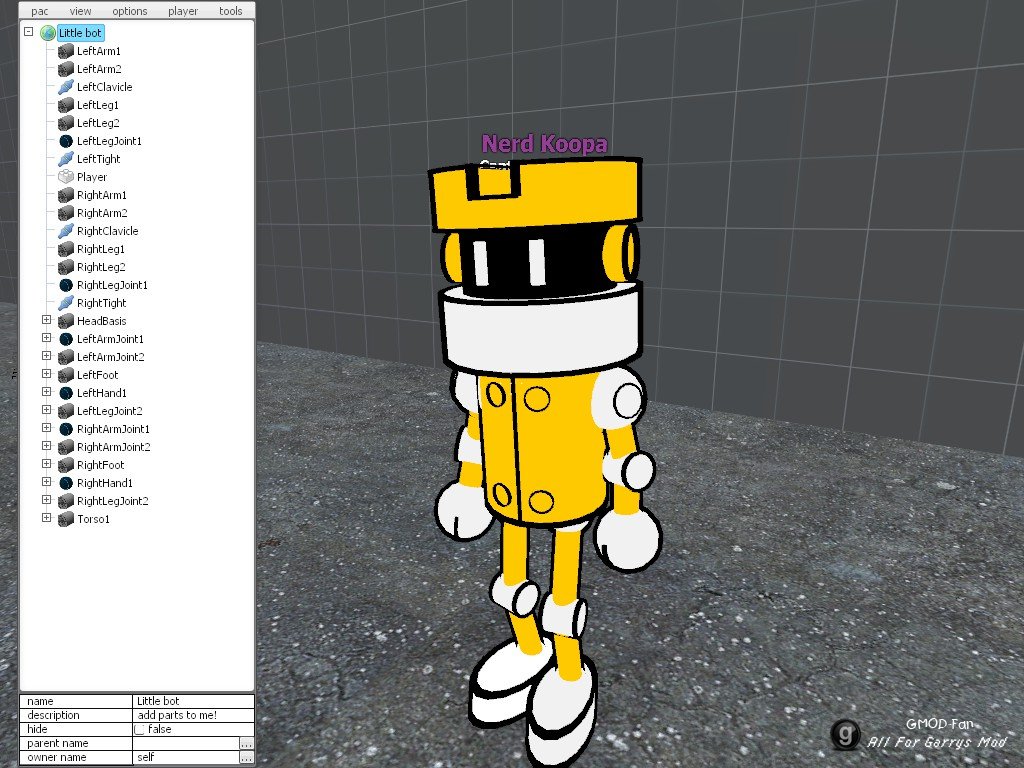Viewport: 1024px width, 768px height.
Task: Select the LeftClavicle label
Action: [104, 87]
